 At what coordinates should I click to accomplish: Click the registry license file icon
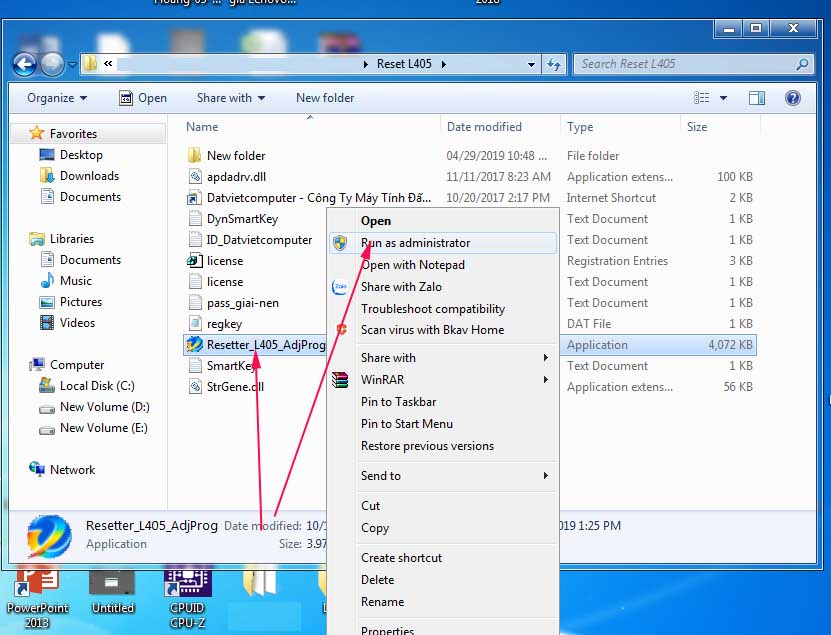(194, 261)
